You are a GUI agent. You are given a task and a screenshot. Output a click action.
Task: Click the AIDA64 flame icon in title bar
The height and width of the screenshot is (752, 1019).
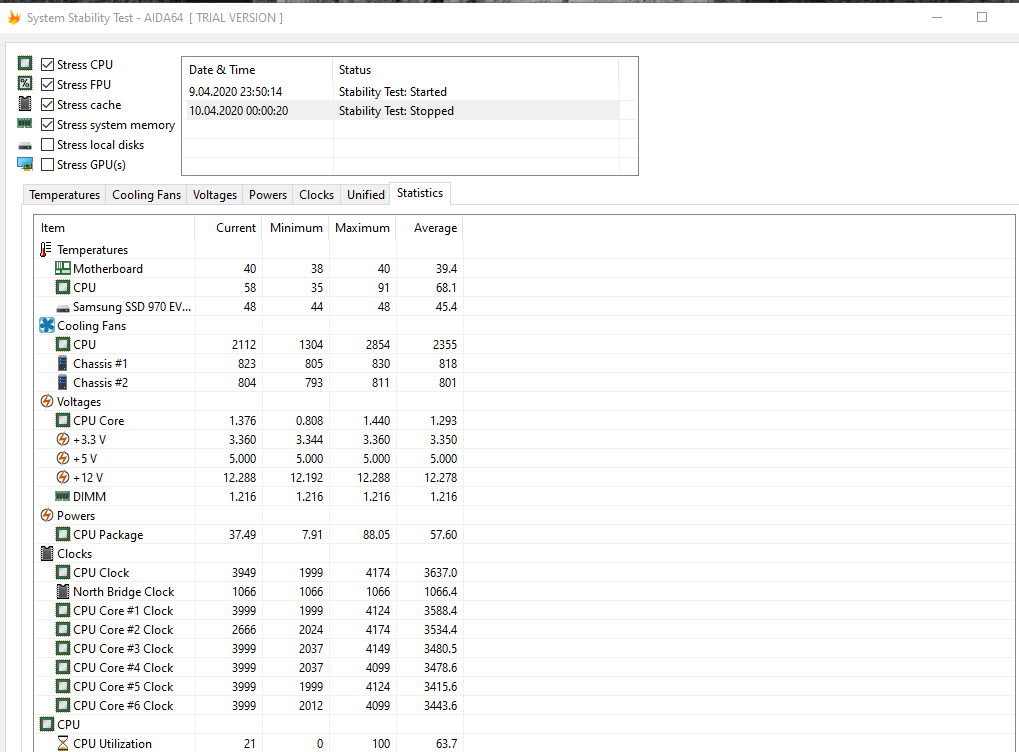[x=14, y=18]
